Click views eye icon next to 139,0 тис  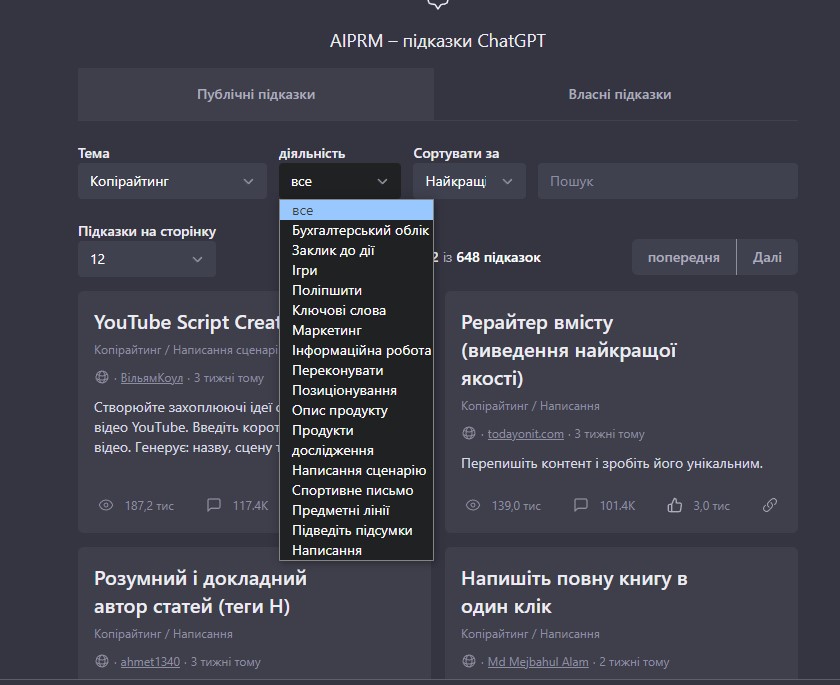[473, 505]
